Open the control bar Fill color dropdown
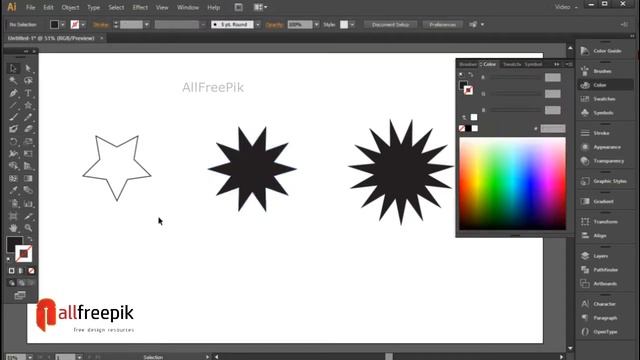The width and height of the screenshot is (640, 360). 63,24
